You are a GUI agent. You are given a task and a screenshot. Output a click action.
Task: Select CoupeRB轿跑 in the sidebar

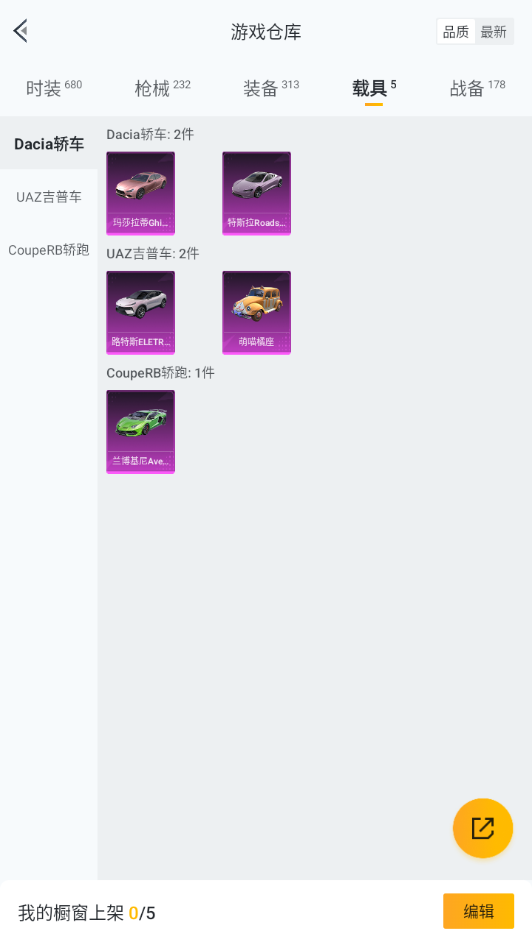point(49,250)
